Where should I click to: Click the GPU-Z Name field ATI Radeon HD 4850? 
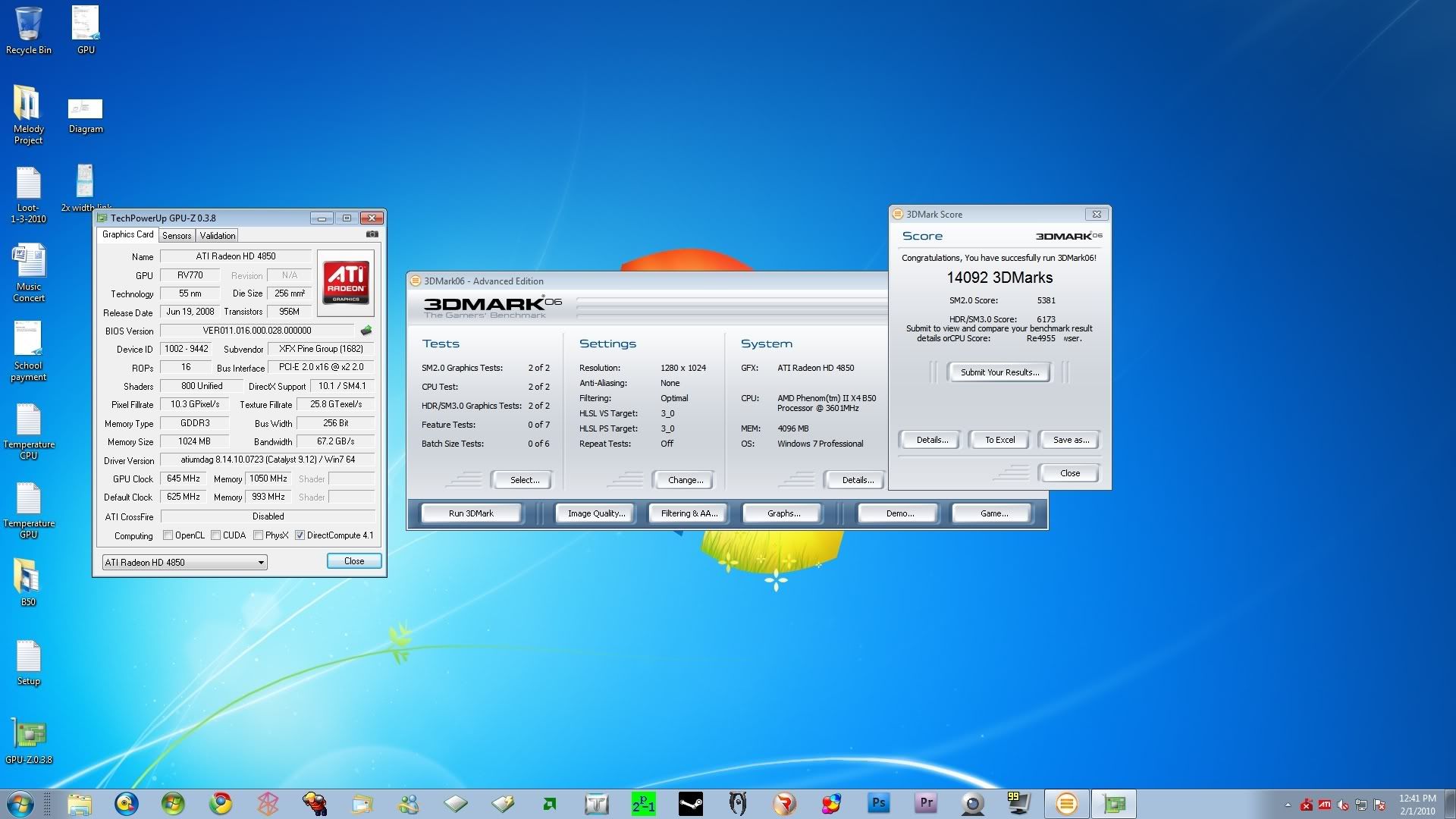pyautogui.click(x=236, y=256)
